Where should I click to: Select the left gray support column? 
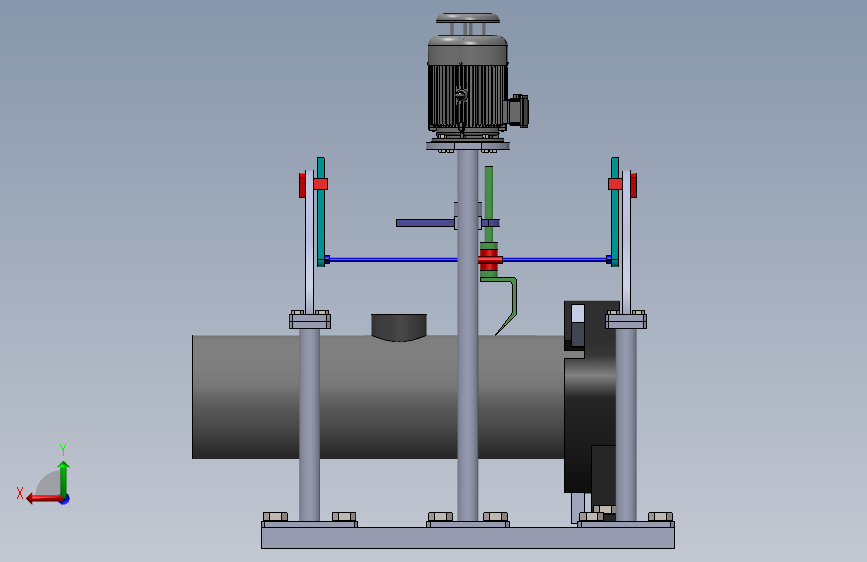click(x=310, y=424)
